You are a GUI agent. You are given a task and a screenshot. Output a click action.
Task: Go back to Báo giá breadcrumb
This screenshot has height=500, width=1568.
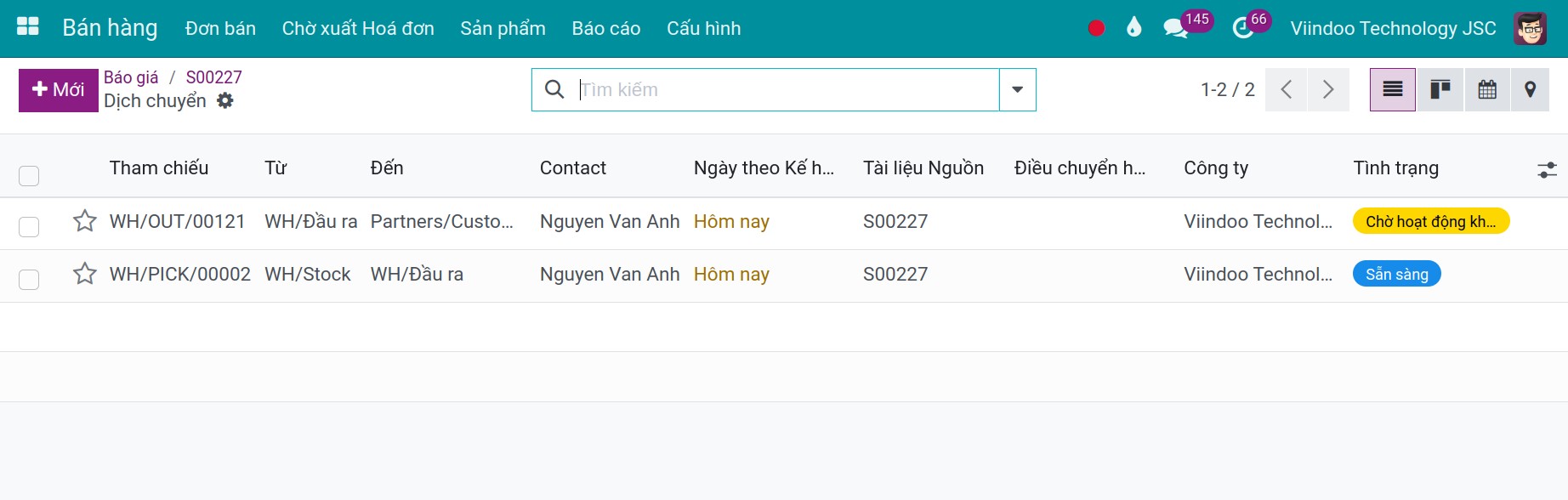(x=131, y=77)
